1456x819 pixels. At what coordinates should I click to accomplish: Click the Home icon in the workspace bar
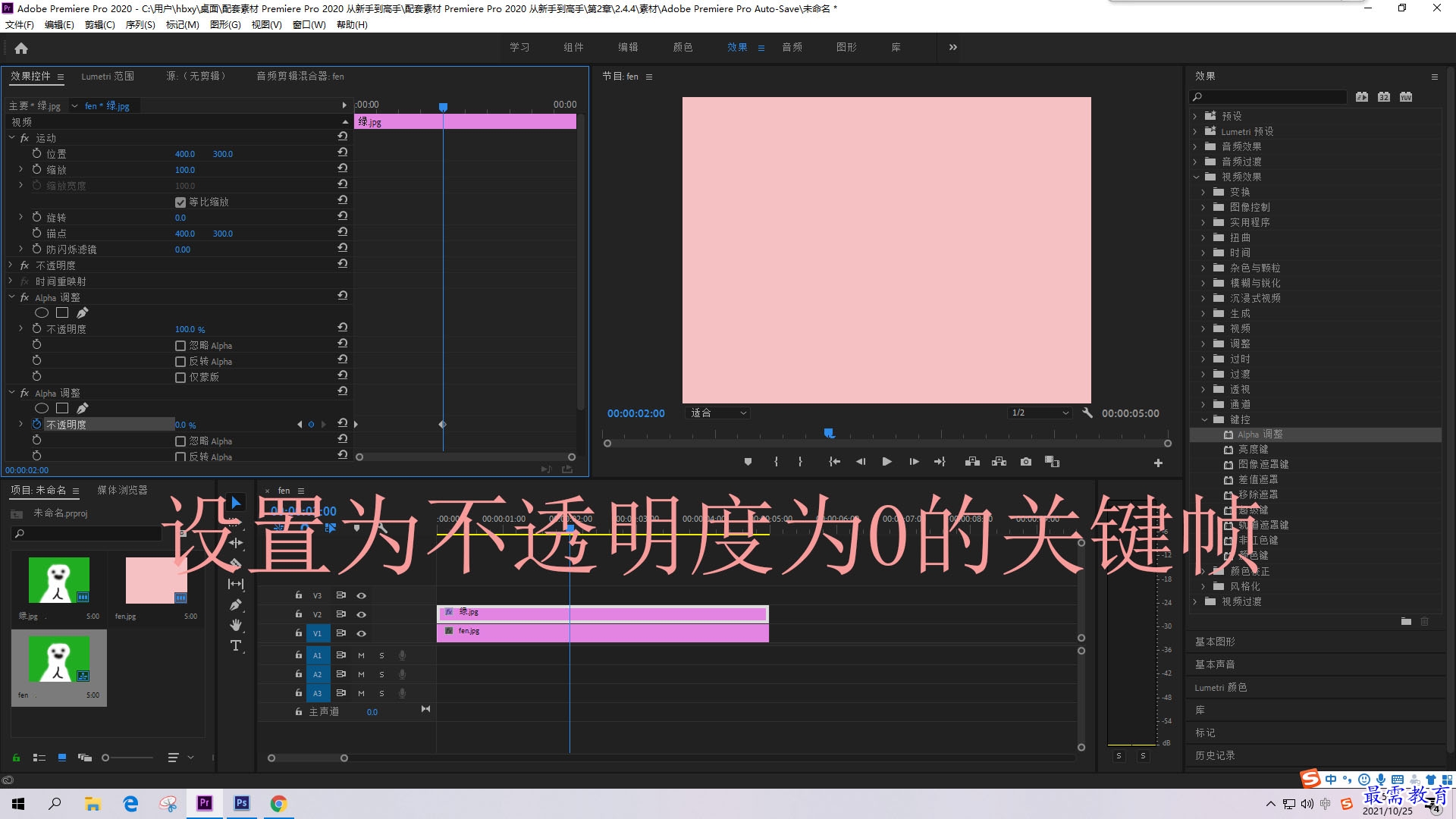click(21, 48)
